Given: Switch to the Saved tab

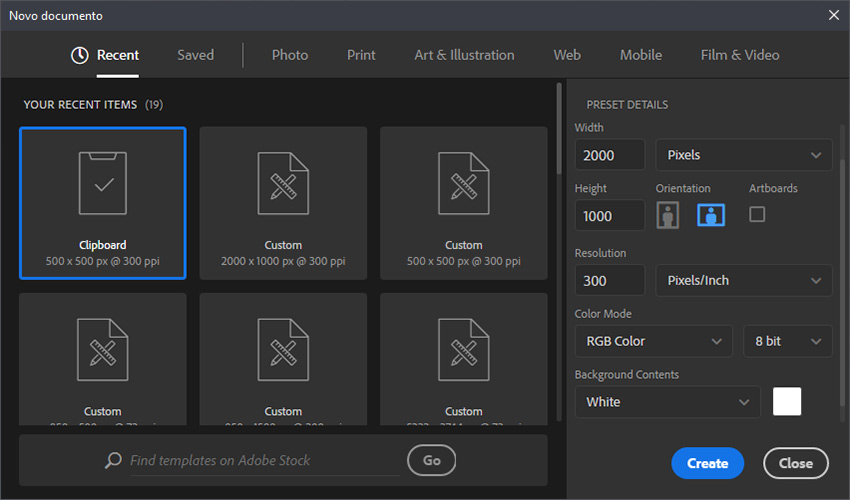Looking at the screenshot, I should pyautogui.click(x=196, y=55).
